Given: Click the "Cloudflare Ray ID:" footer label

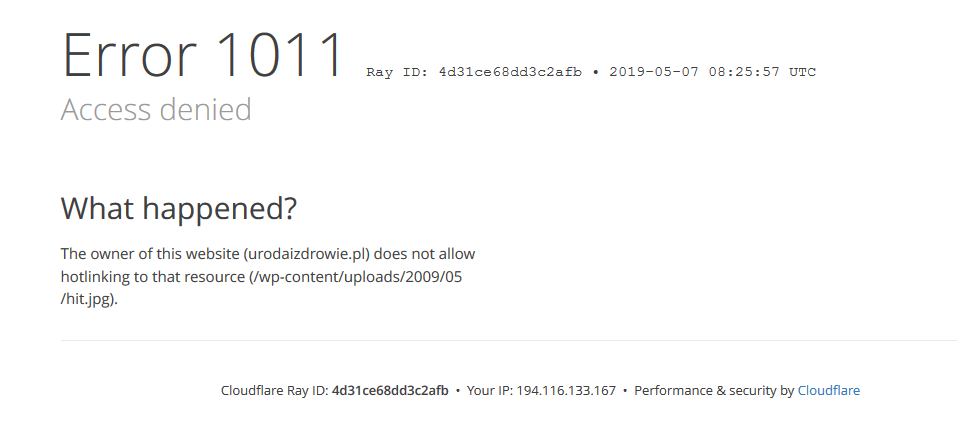Looking at the screenshot, I should [274, 391].
